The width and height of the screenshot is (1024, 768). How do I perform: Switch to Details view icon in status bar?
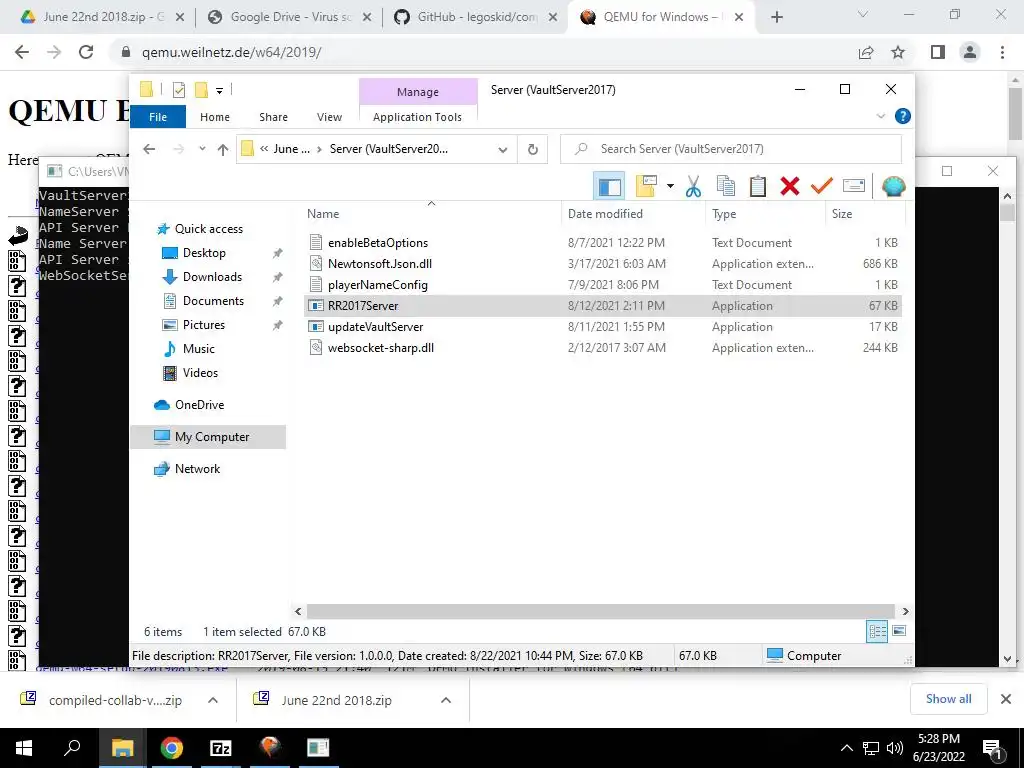point(877,631)
